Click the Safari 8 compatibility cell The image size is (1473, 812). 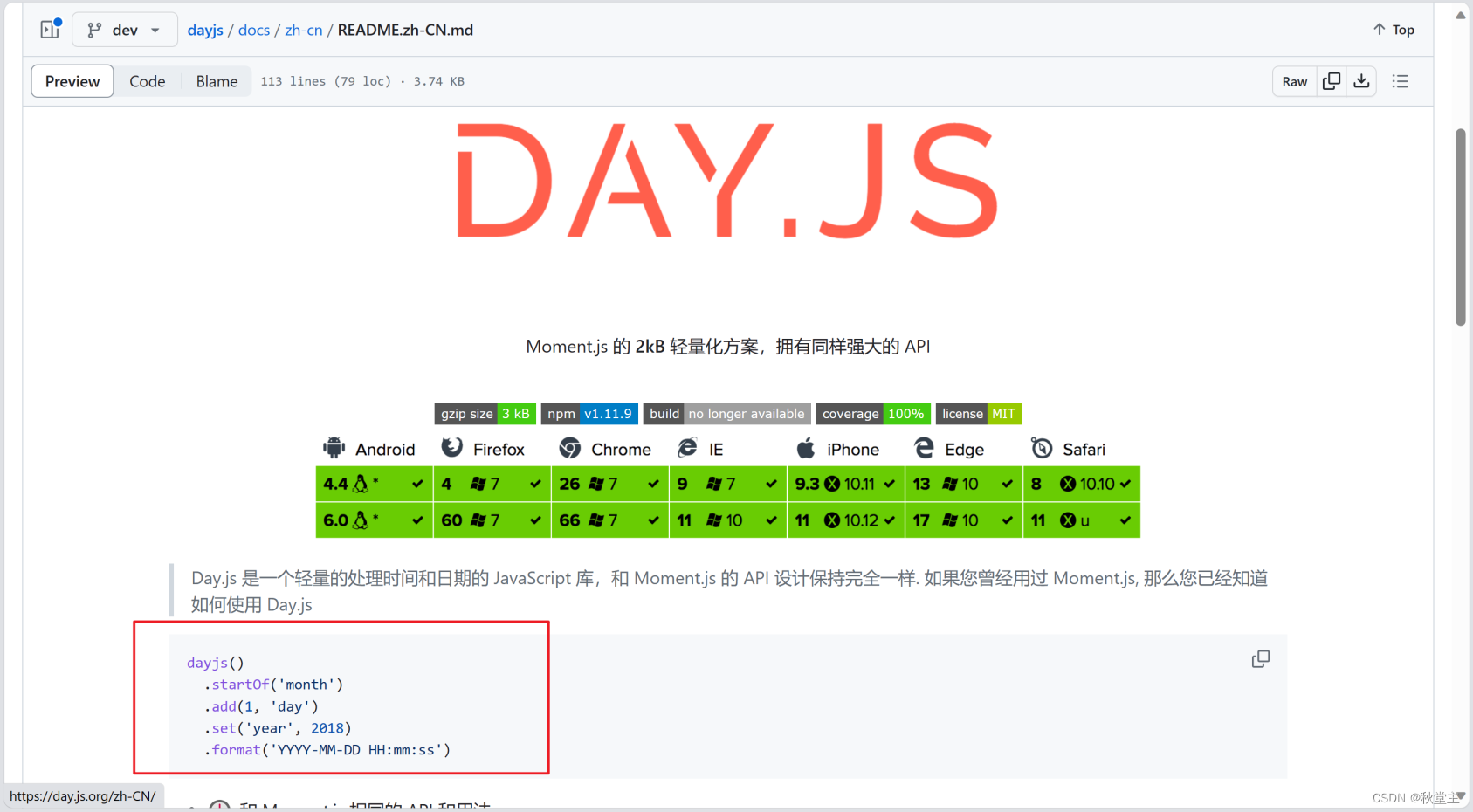1082,484
